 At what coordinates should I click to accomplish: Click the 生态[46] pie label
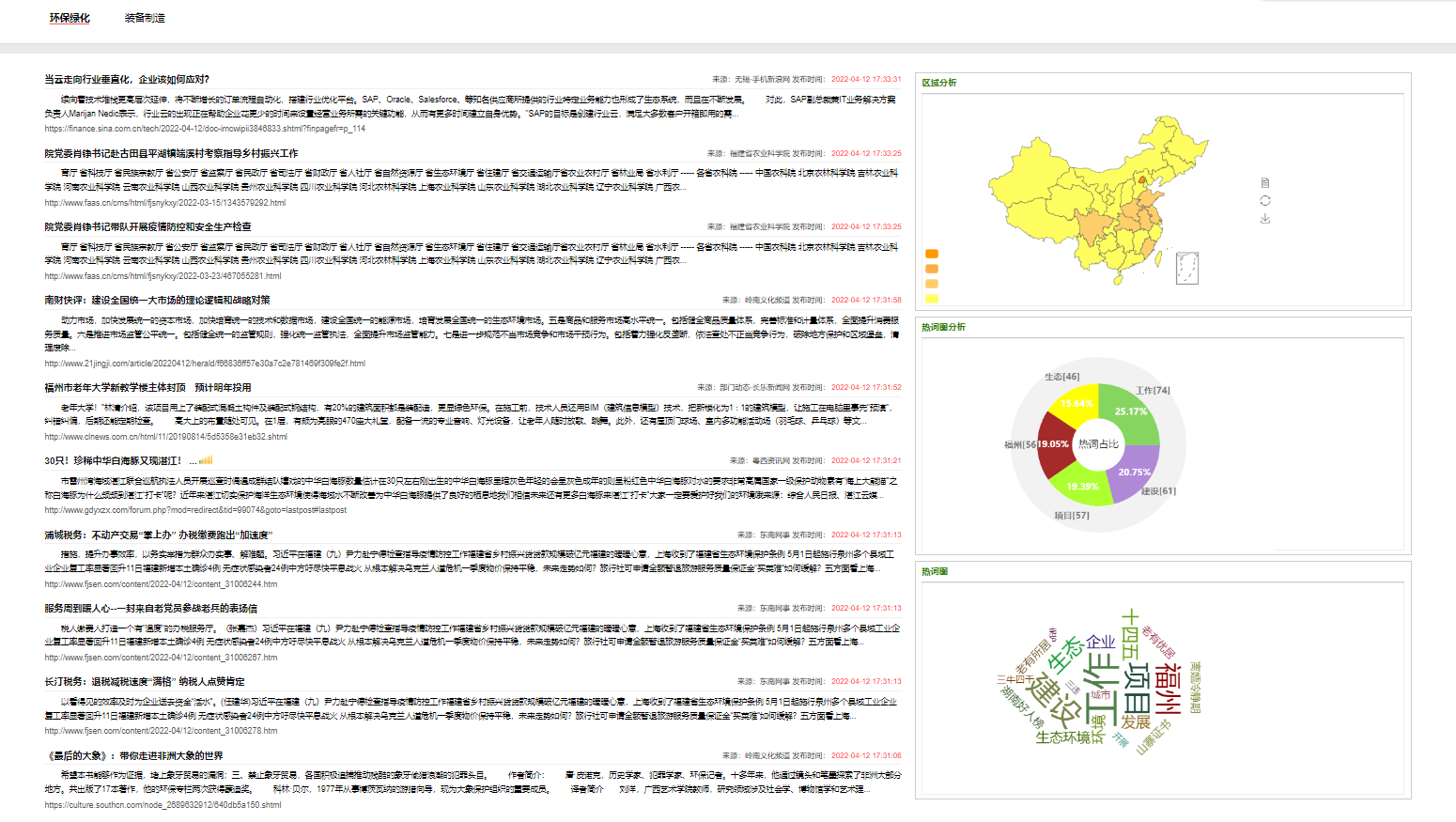(1061, 377)
